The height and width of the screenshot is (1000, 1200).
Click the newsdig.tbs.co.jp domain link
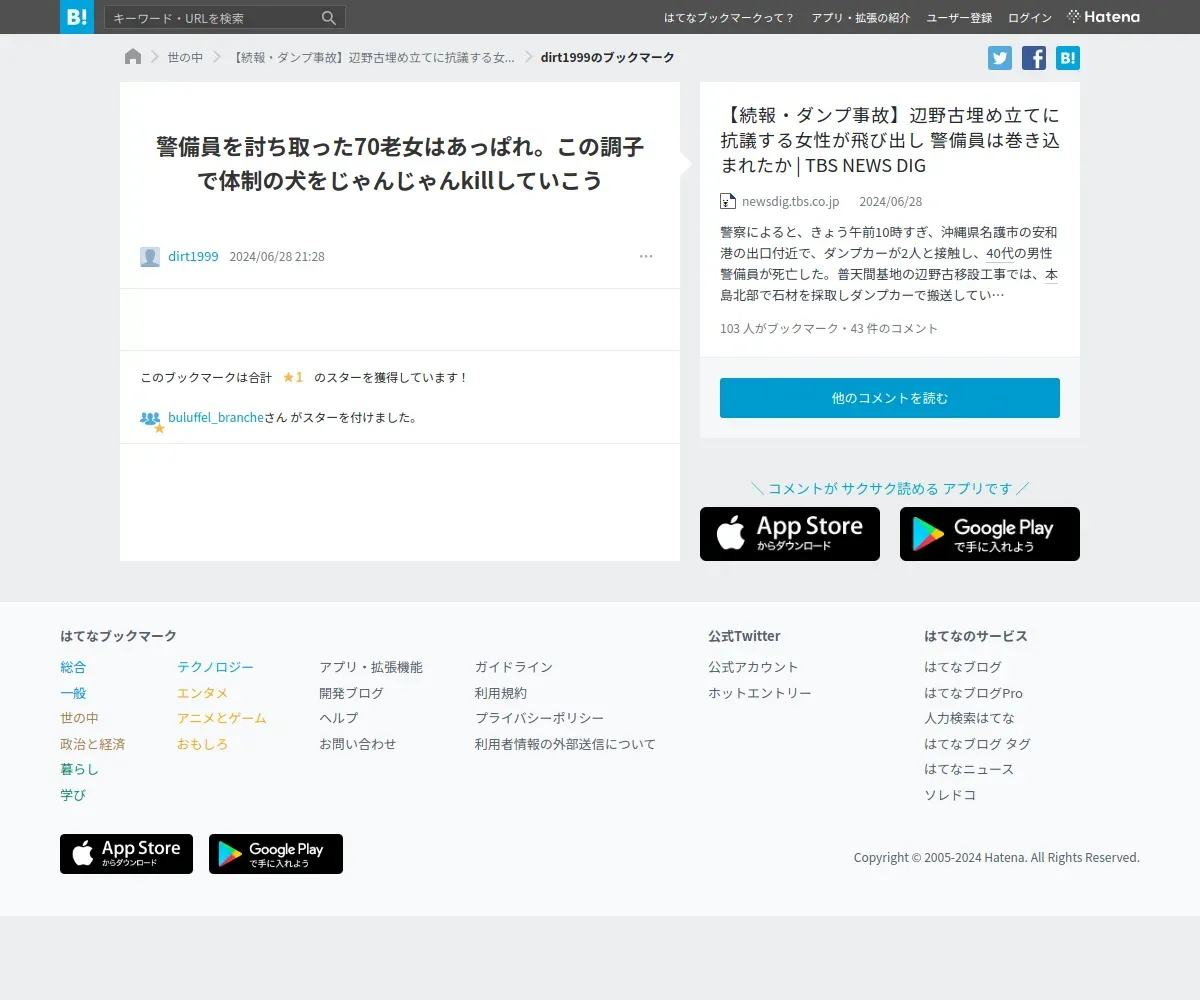(790, 202)
